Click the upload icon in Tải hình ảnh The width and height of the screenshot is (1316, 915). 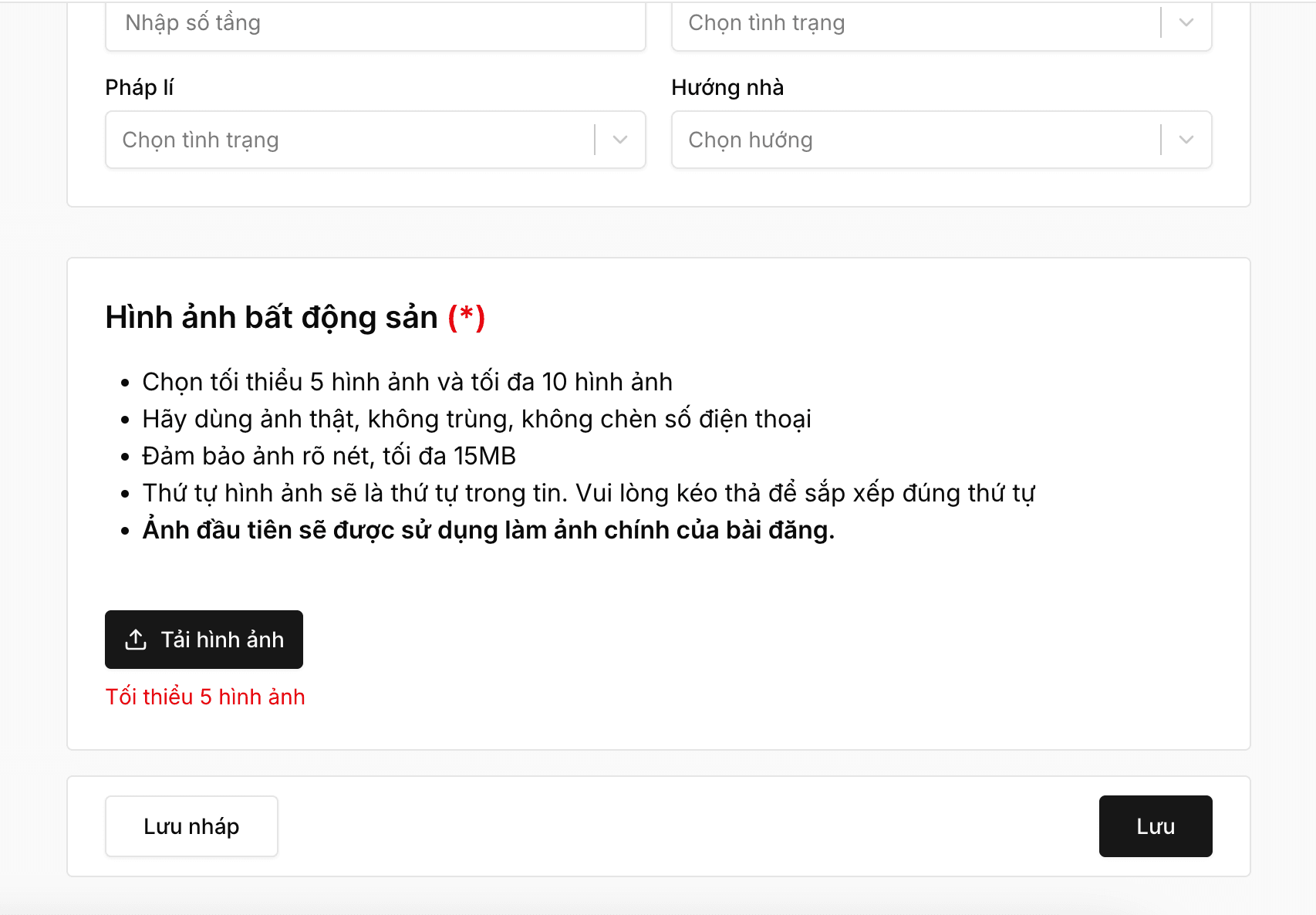click(136, 640)
